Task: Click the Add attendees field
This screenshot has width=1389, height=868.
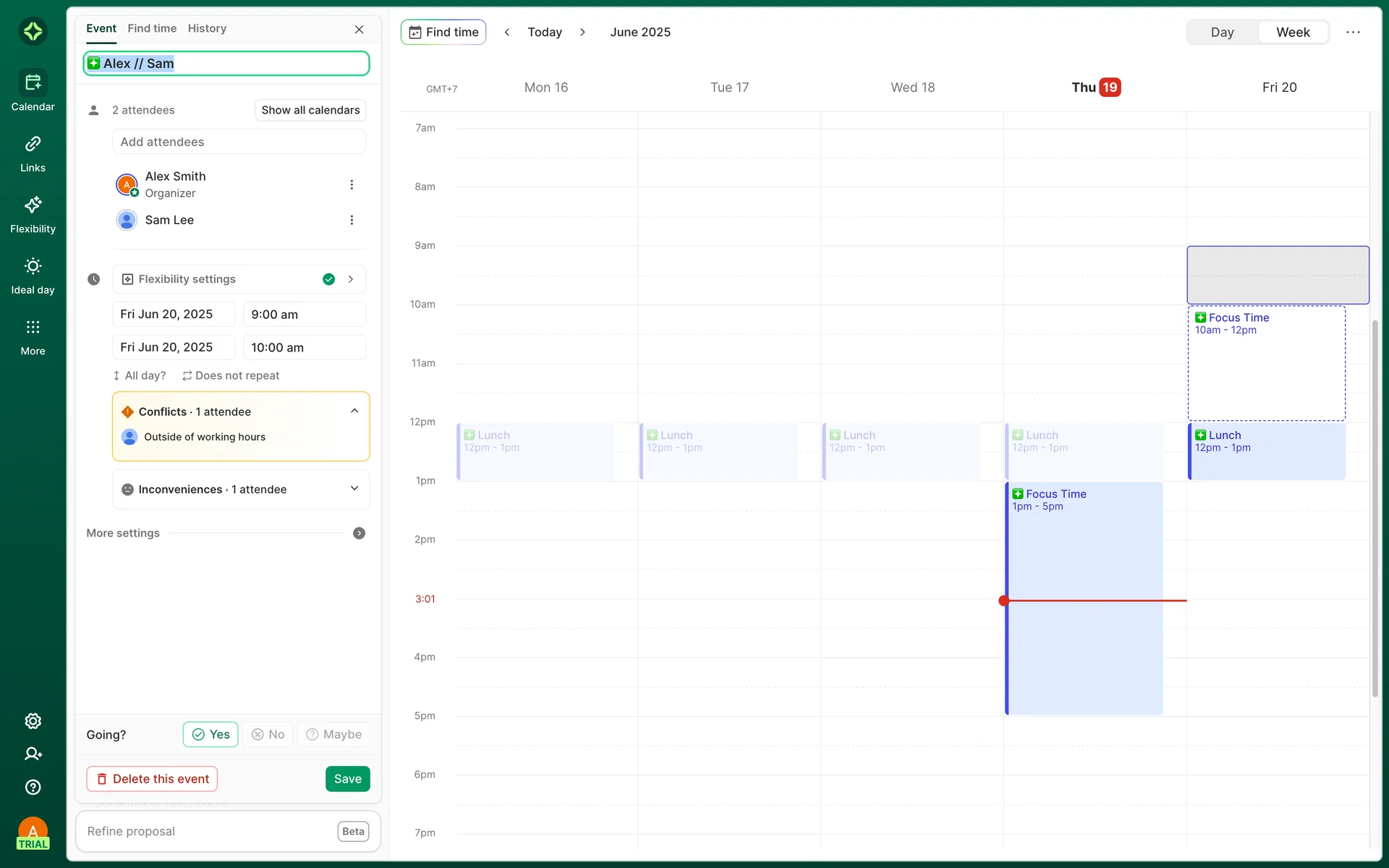Action: (x=239, y=142)
